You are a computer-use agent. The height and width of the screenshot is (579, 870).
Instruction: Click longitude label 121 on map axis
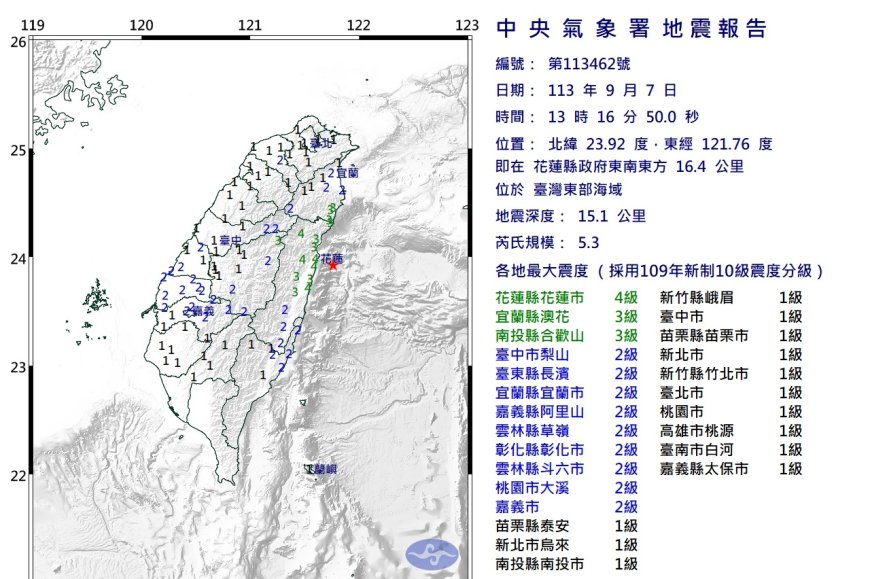[250, 25]
